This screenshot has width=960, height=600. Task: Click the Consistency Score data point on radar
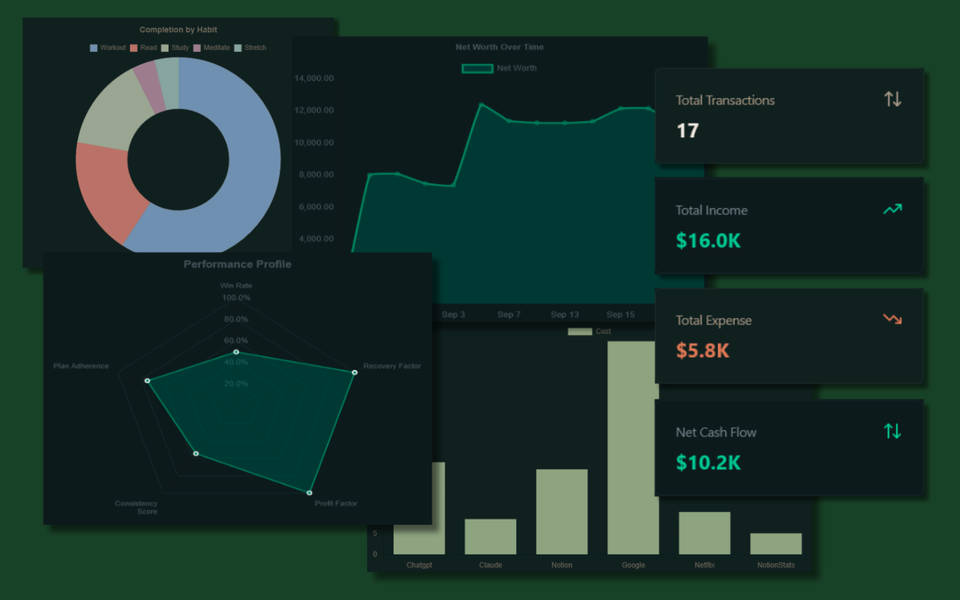coord(196,454)
